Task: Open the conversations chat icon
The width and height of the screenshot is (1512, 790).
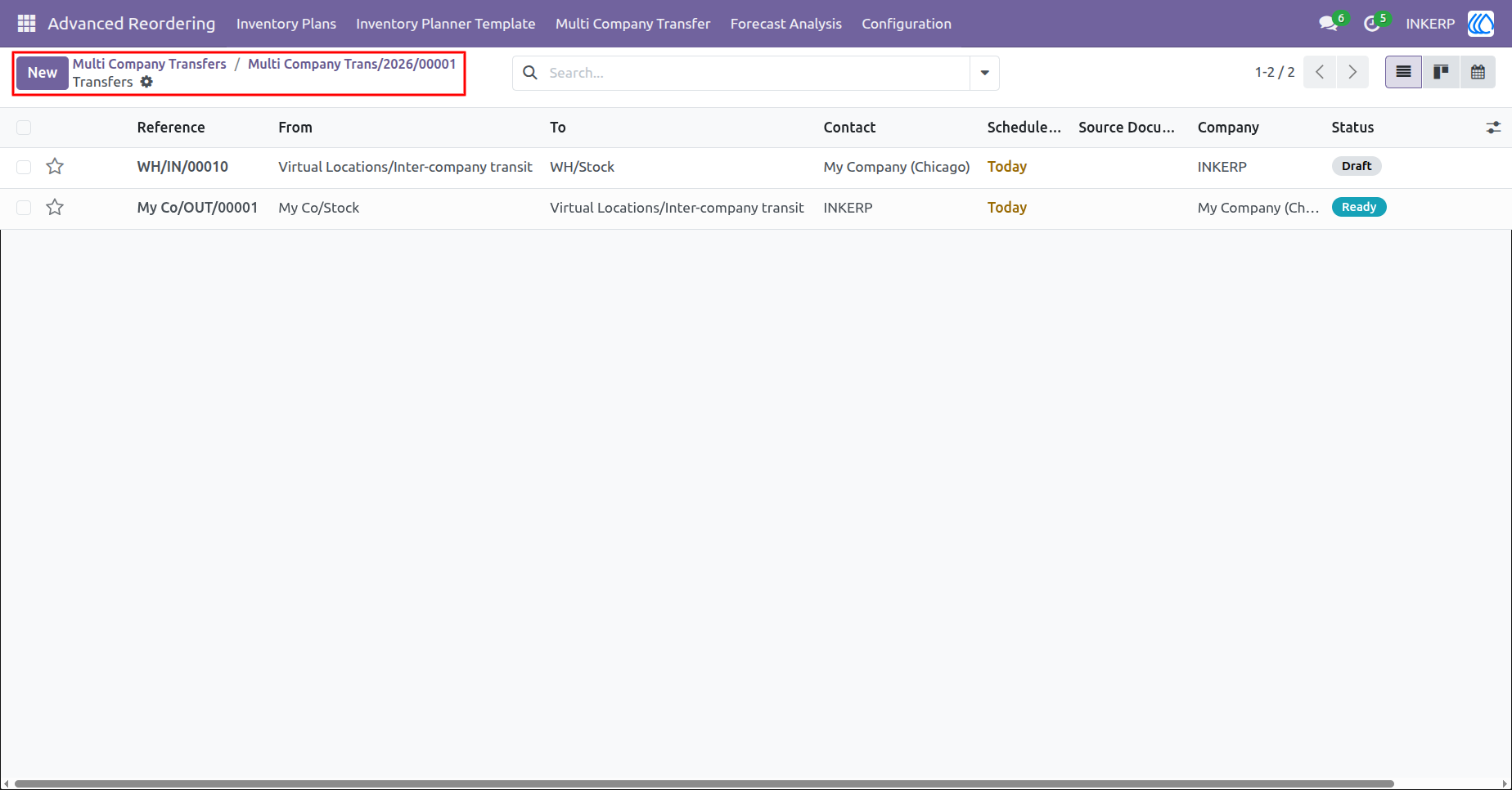Action: click(x=1328, y=24)
